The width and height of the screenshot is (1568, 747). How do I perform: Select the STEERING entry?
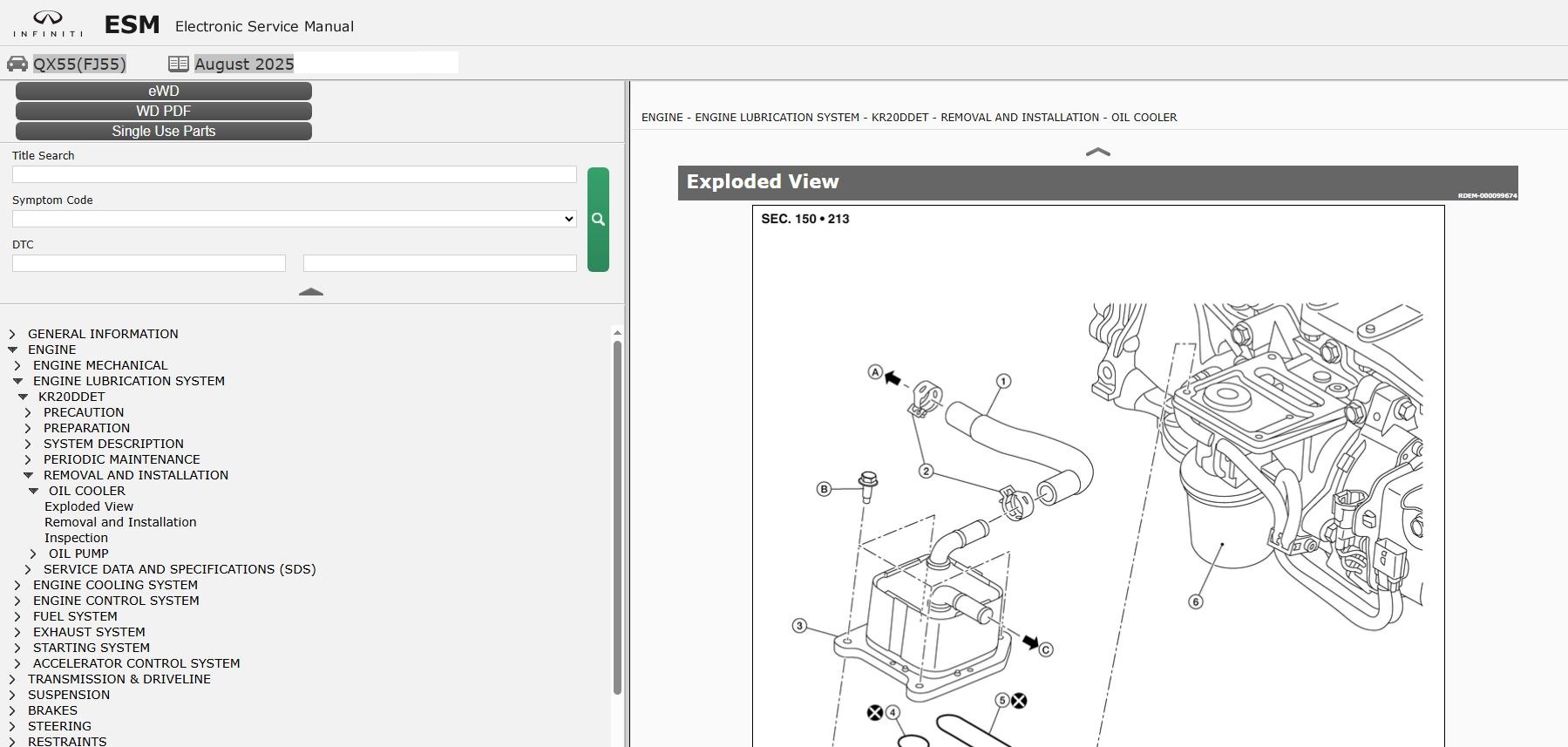click(59, 726)
